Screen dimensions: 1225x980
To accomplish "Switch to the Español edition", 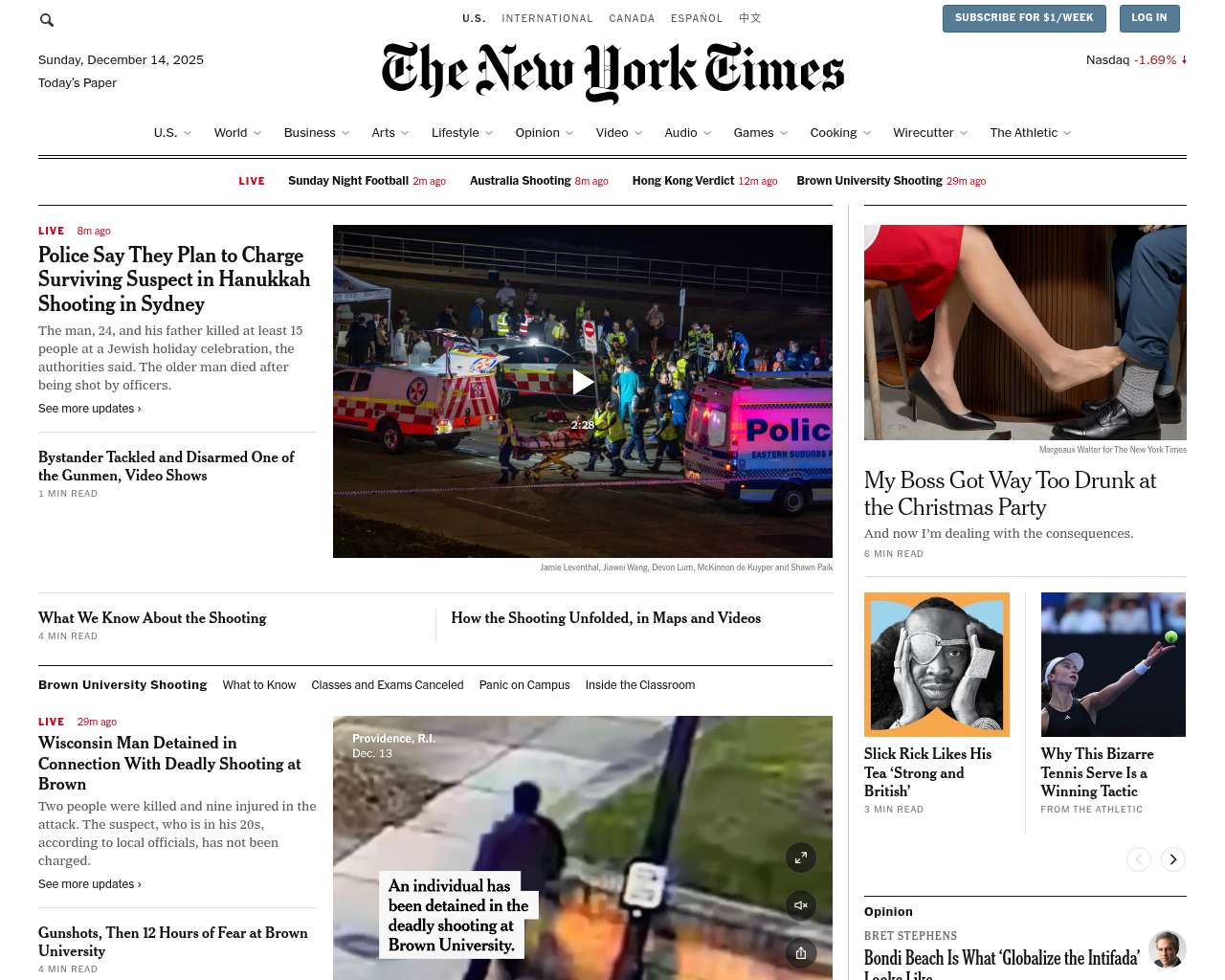I will point(697,18).
